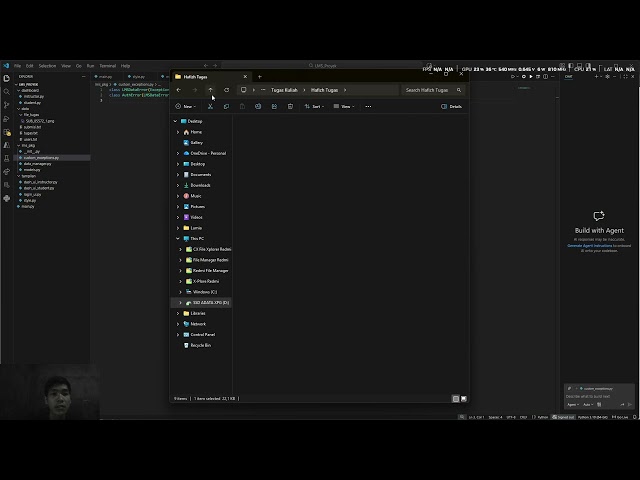The image size is (640, 480).
Task: Cut the selected item in File Explorer
Action: point(210,107)
